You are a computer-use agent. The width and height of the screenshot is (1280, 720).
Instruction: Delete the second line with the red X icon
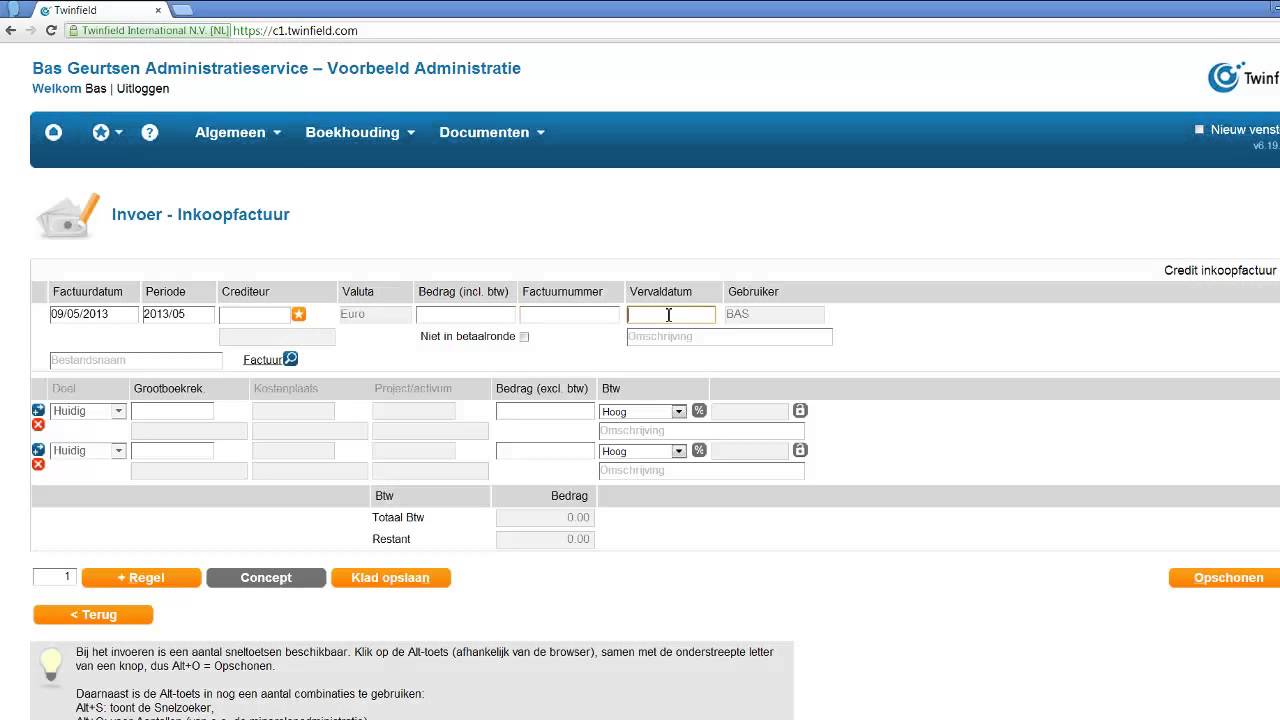(38, 464)
